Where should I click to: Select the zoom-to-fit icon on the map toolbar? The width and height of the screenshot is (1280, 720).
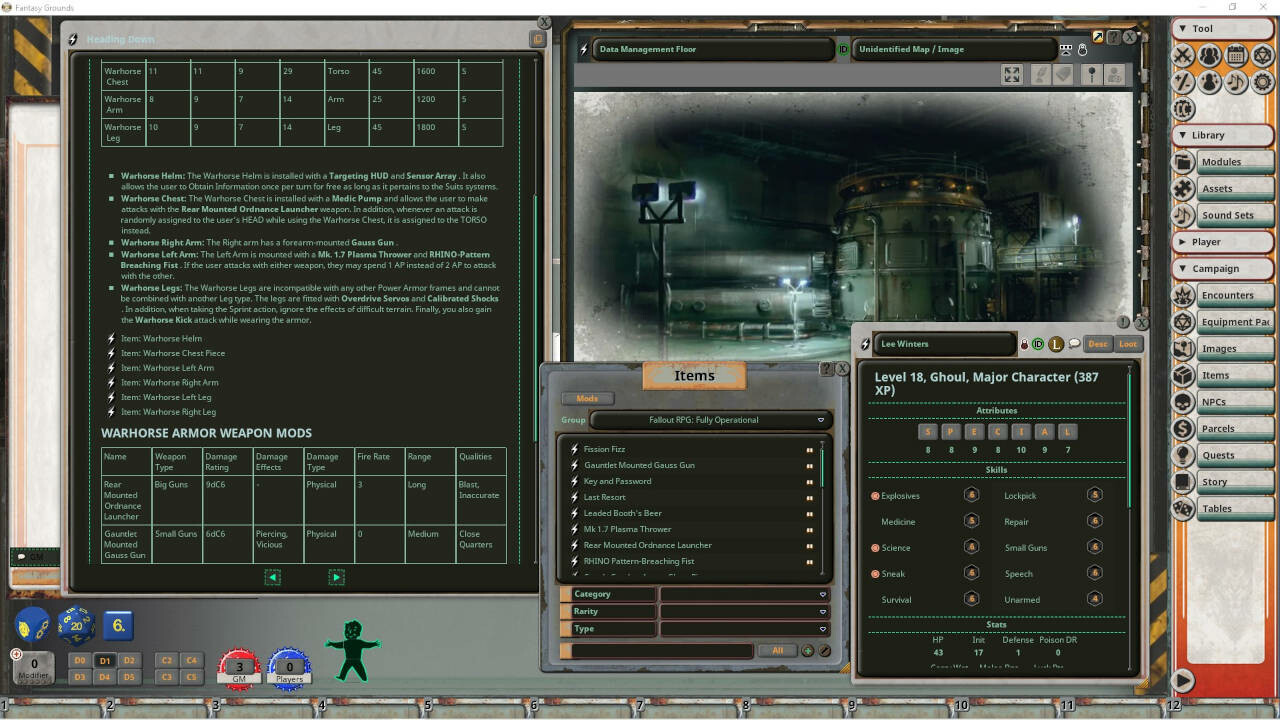1011,73
